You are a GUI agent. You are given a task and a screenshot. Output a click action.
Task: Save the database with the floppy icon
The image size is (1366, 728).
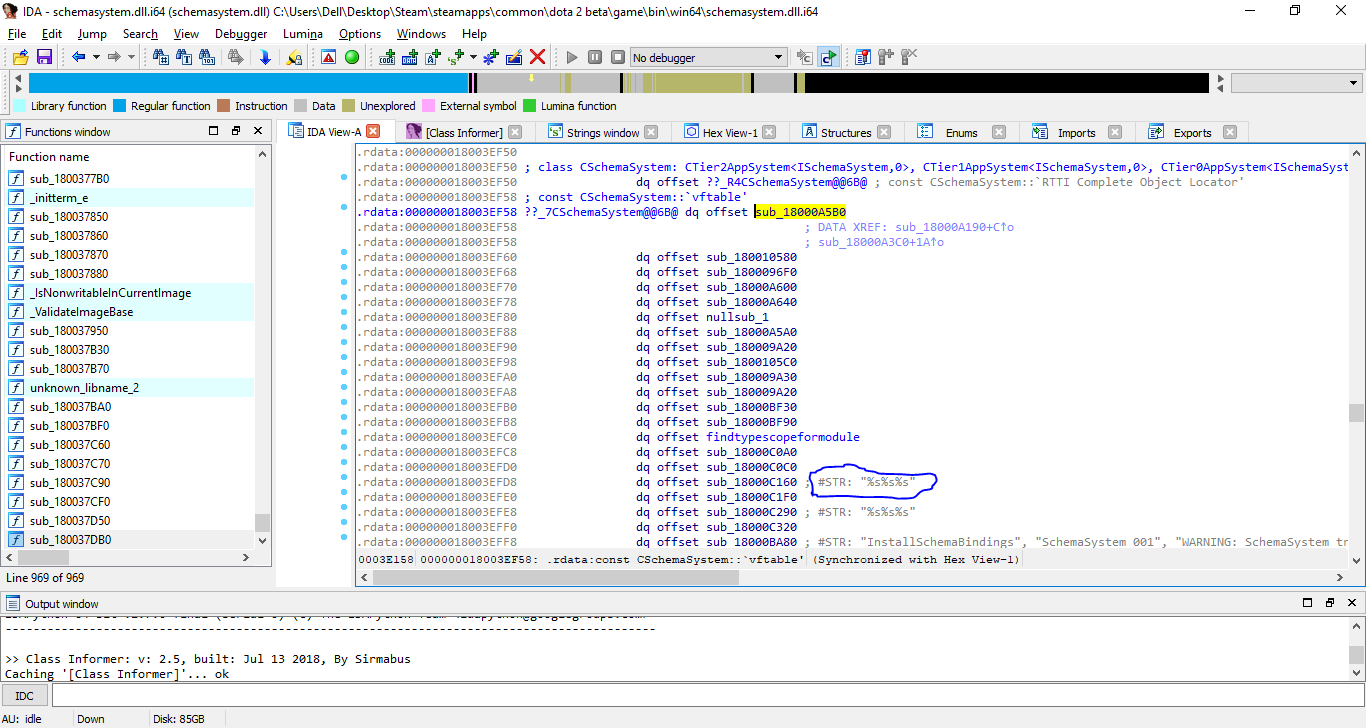[44, 57]
